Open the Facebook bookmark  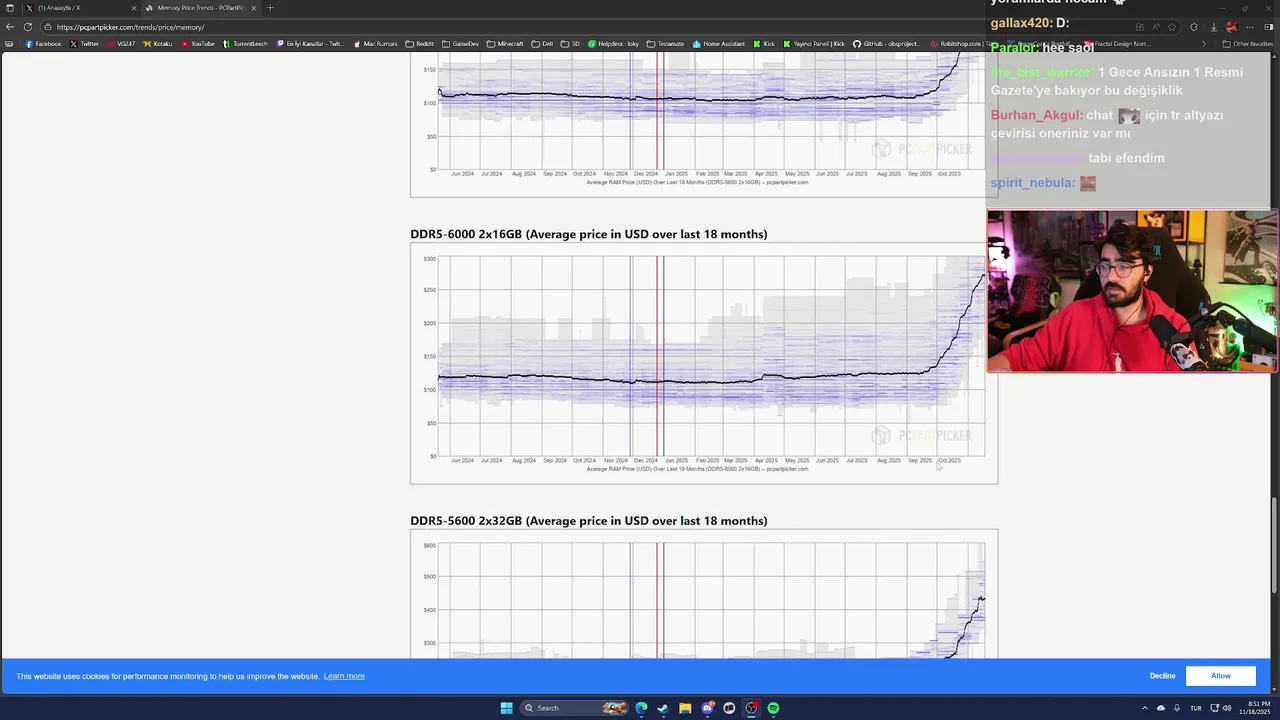tap(43, 44)
